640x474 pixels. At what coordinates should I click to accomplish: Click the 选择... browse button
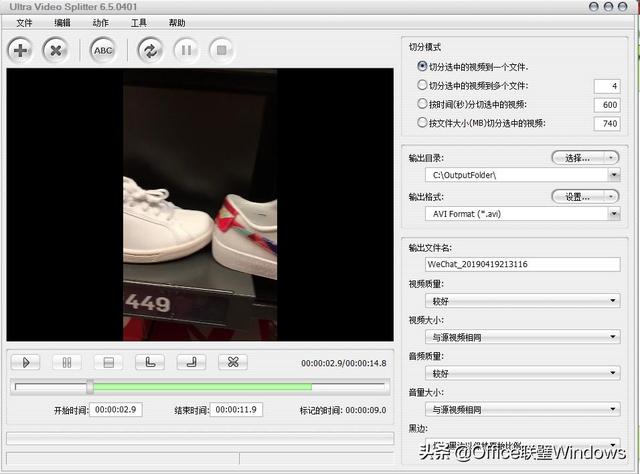pos(585,158)
